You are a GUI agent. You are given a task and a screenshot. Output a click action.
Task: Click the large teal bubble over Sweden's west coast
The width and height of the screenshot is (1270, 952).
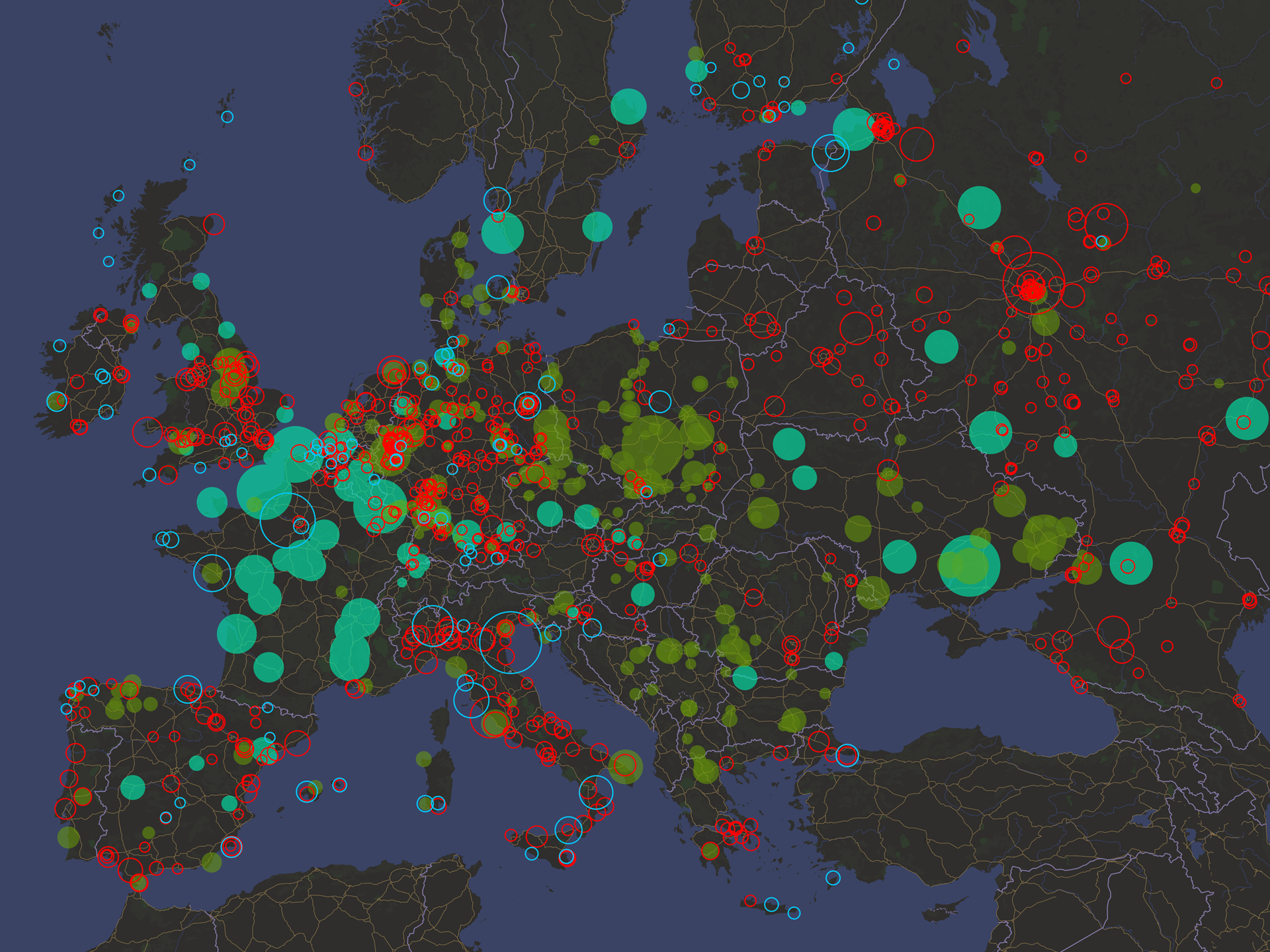(x=503, y=232)
